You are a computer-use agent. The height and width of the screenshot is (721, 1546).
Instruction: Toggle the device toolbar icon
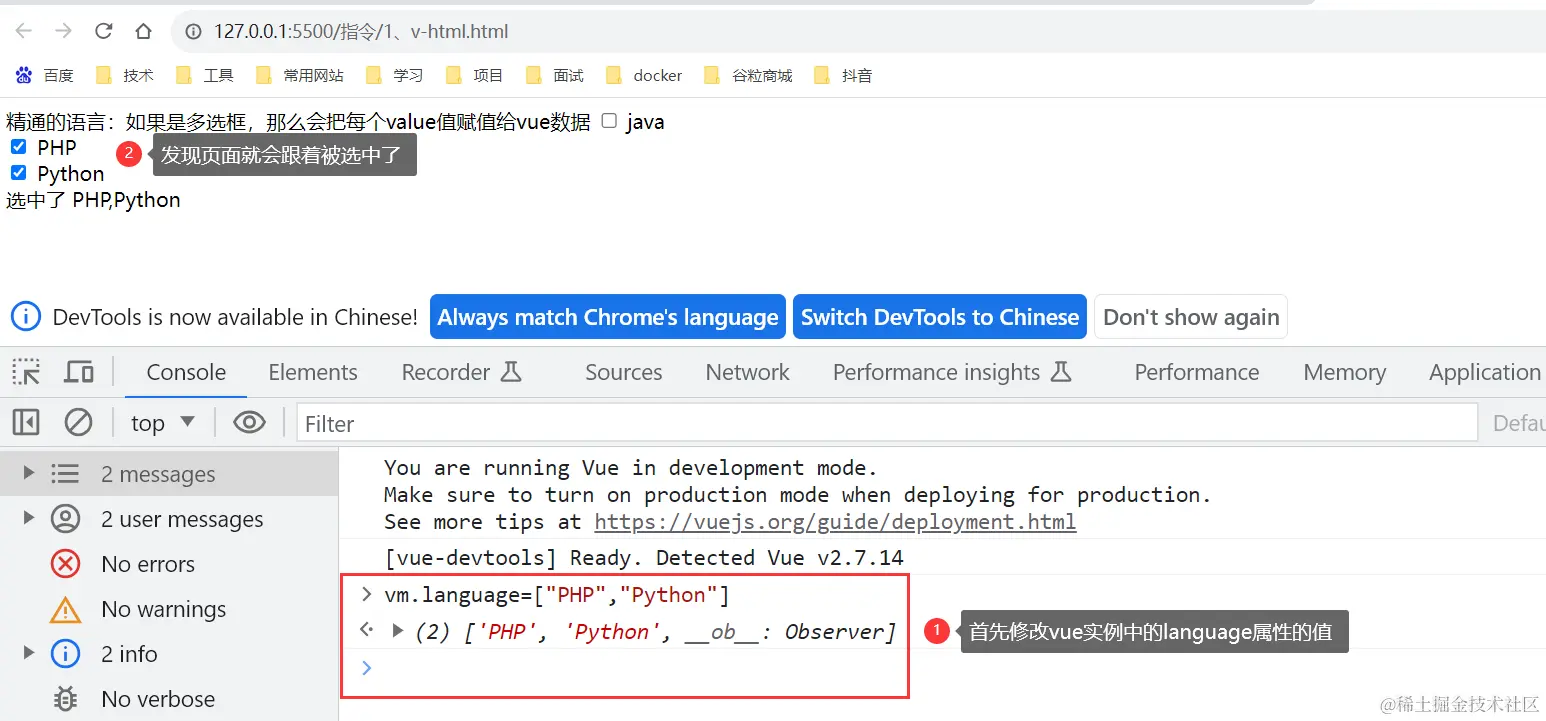[x=79, y=372]
